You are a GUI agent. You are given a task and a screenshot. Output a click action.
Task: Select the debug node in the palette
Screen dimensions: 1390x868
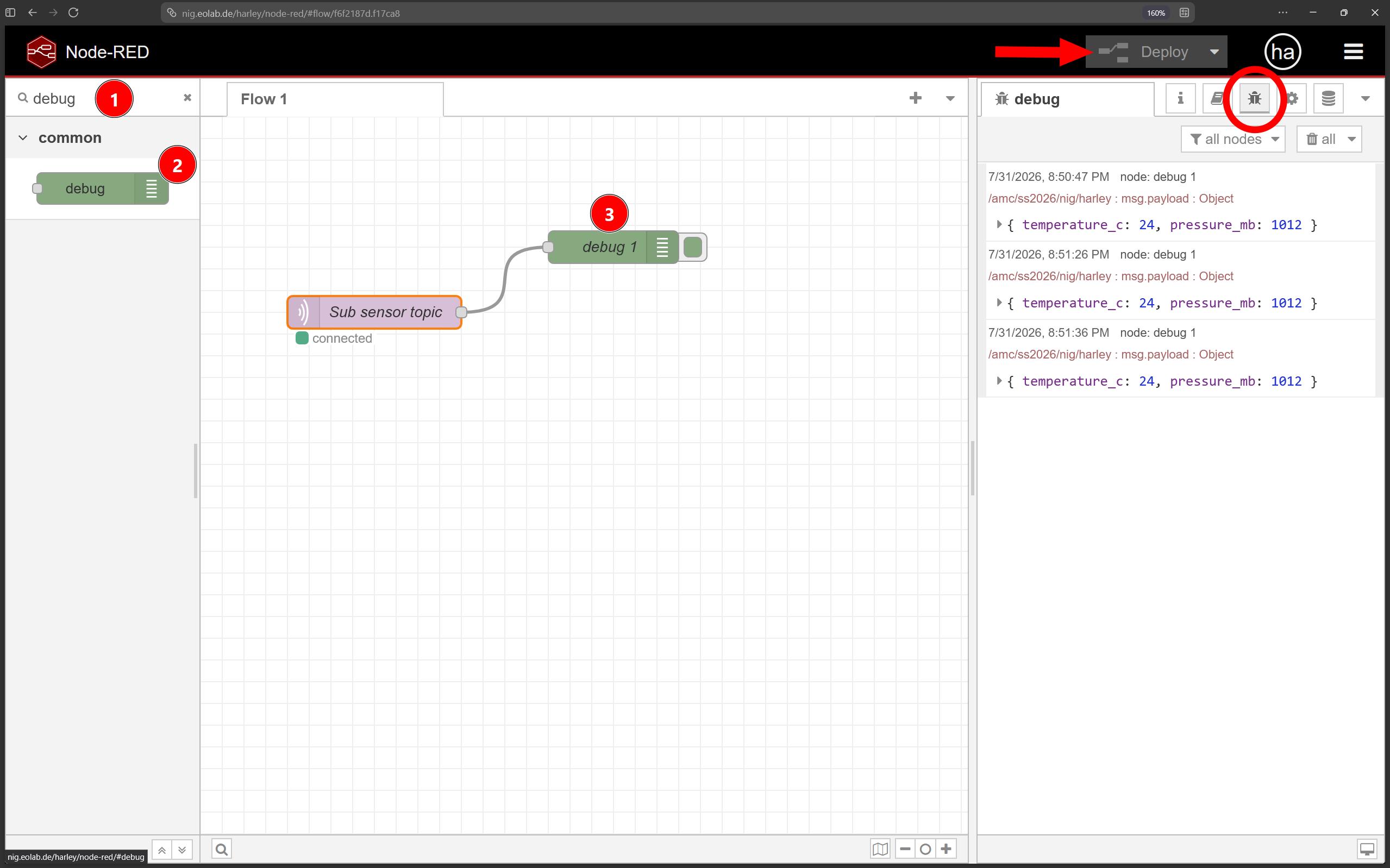102,188
